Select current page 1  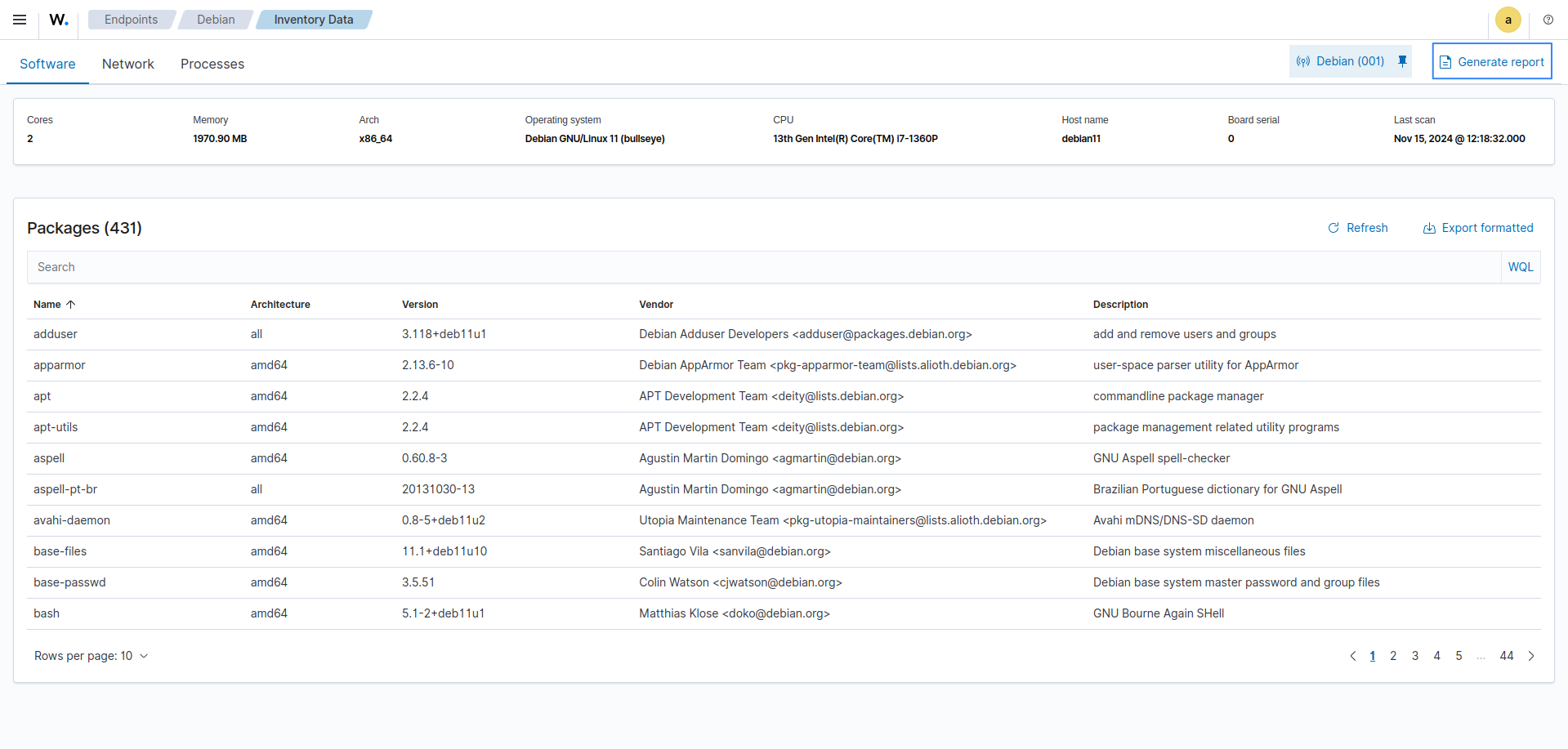(1373, 656)
